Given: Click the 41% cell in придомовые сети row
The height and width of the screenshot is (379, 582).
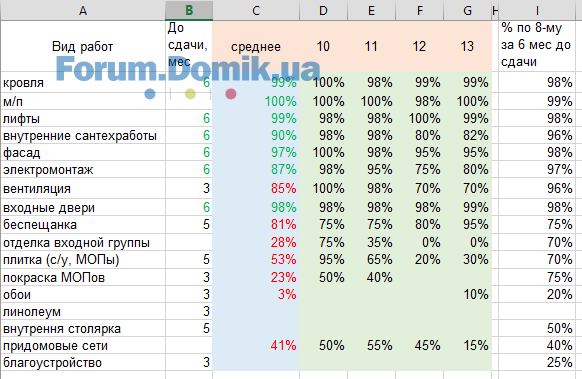Looking at the screenshot, I should pos(256,346).
